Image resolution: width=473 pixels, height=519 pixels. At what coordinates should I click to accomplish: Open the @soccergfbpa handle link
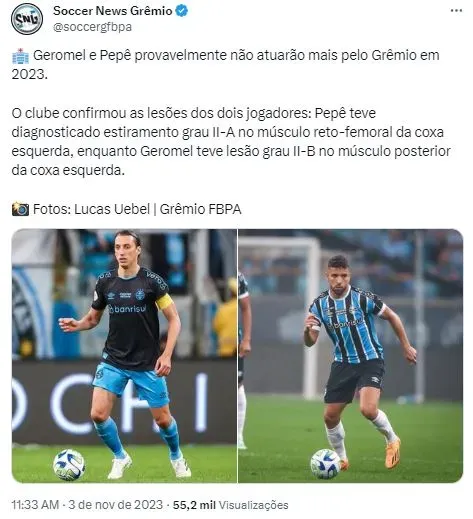pyautogui.click(x=92, y=27)
